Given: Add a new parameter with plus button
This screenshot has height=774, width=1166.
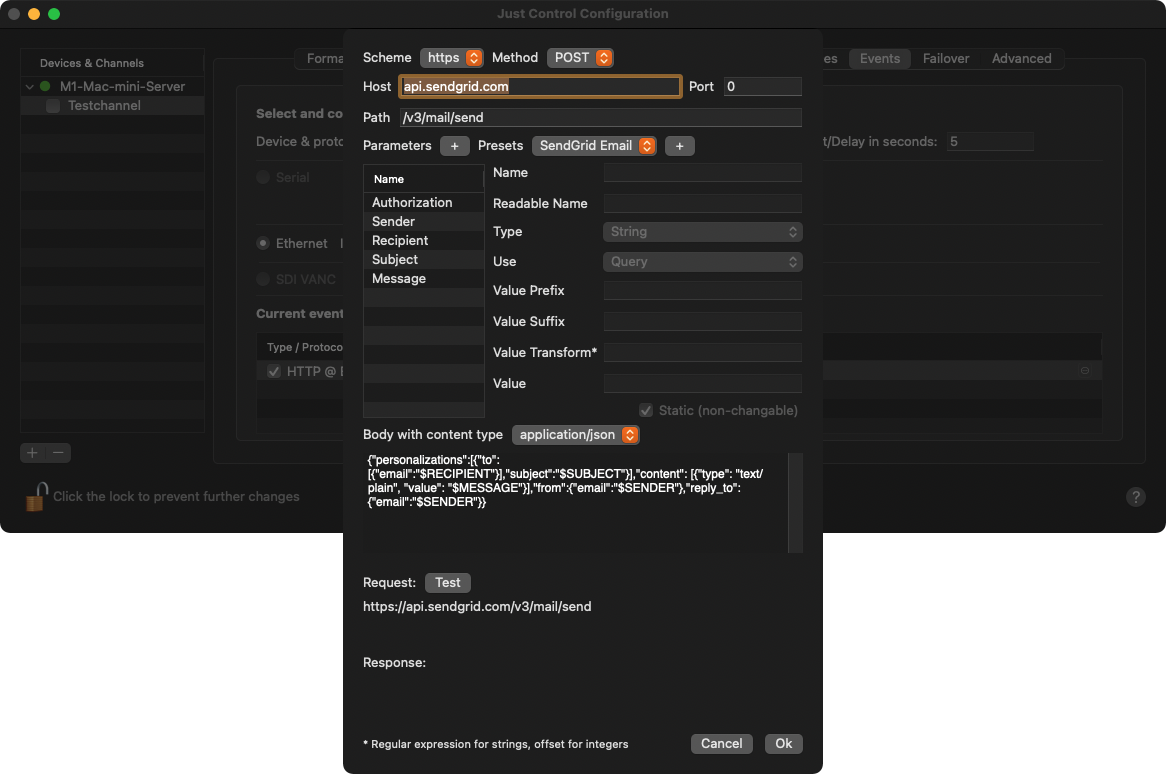Looking at the screenshot, I should pyautogui.click(x=454, y=146).
